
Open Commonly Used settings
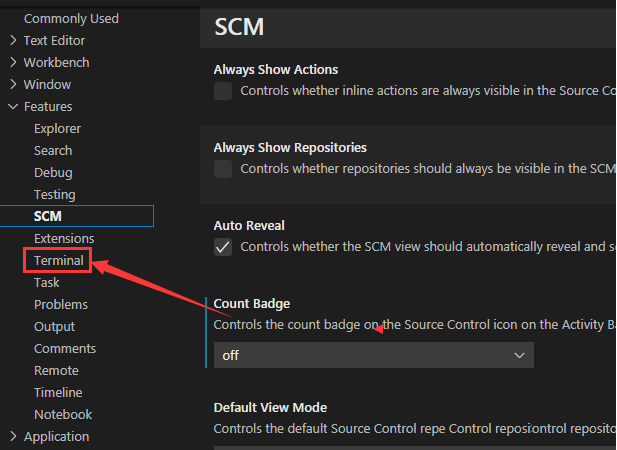[71, 19]
